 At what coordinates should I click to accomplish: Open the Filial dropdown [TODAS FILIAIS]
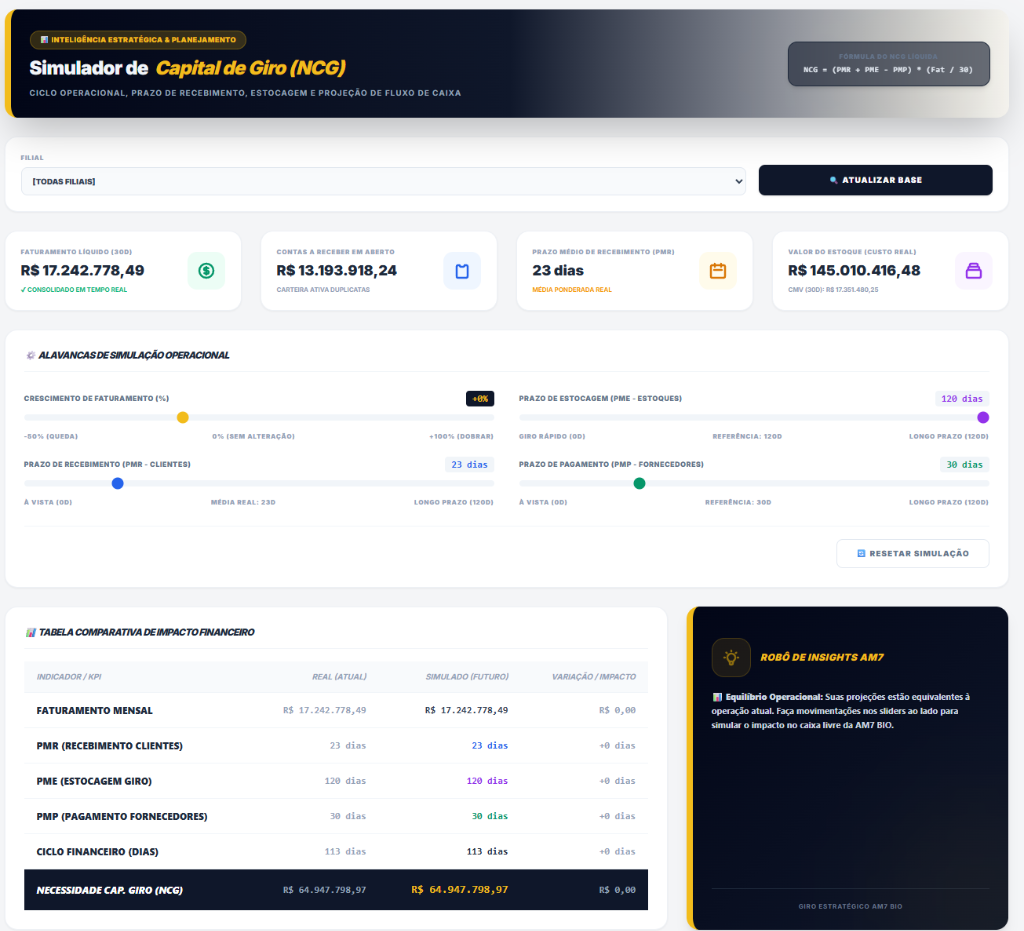coord(383,181)
